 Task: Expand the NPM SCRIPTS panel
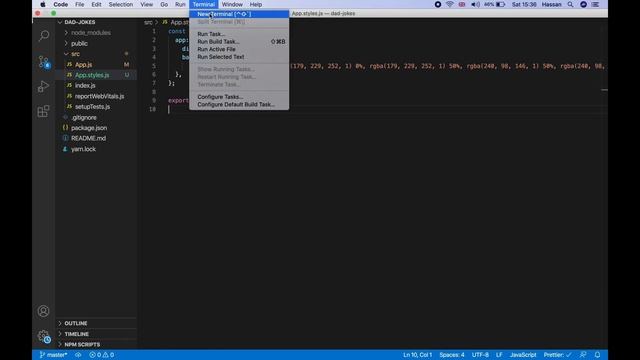click(96, 344)
